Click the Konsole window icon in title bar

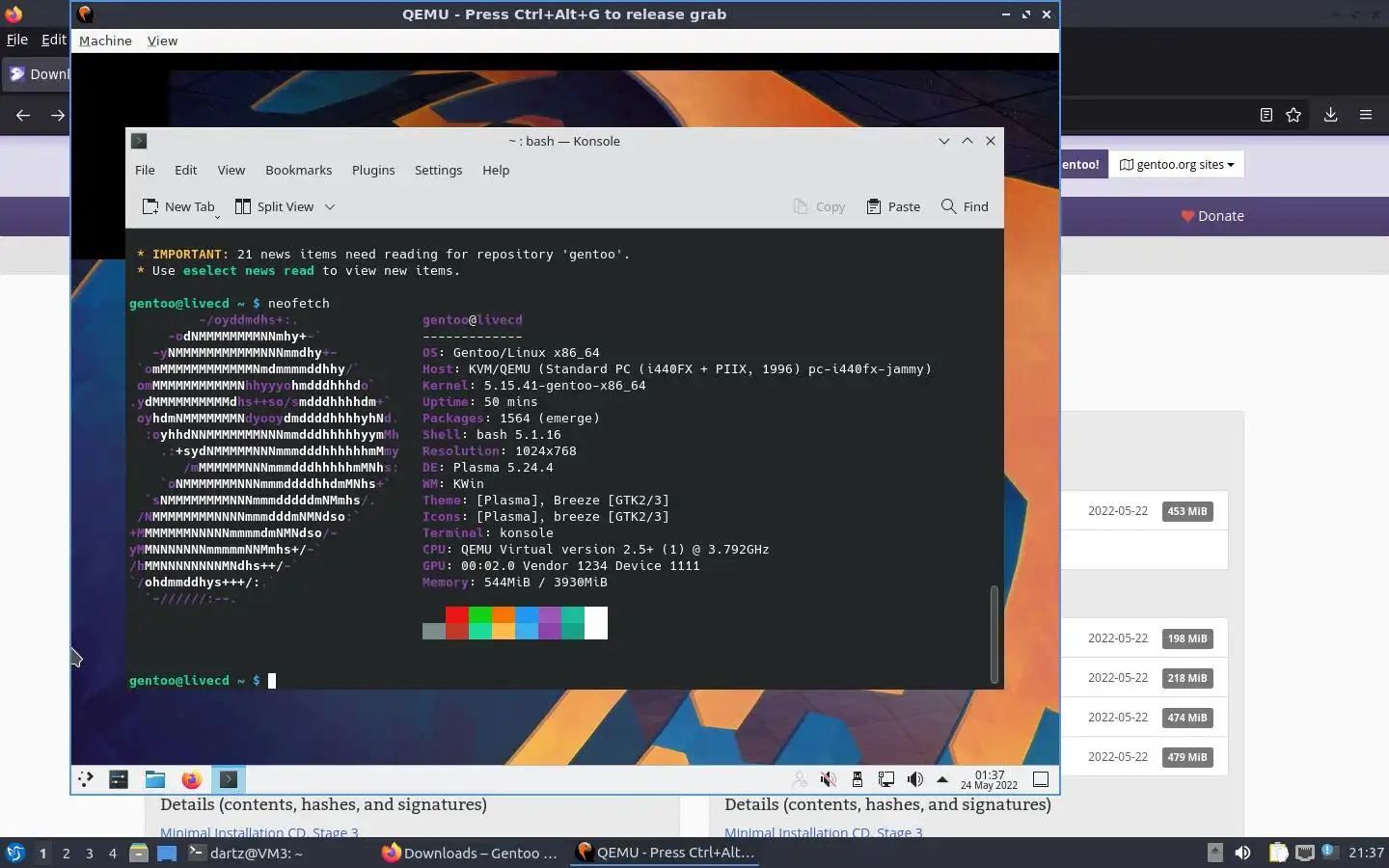139,141
